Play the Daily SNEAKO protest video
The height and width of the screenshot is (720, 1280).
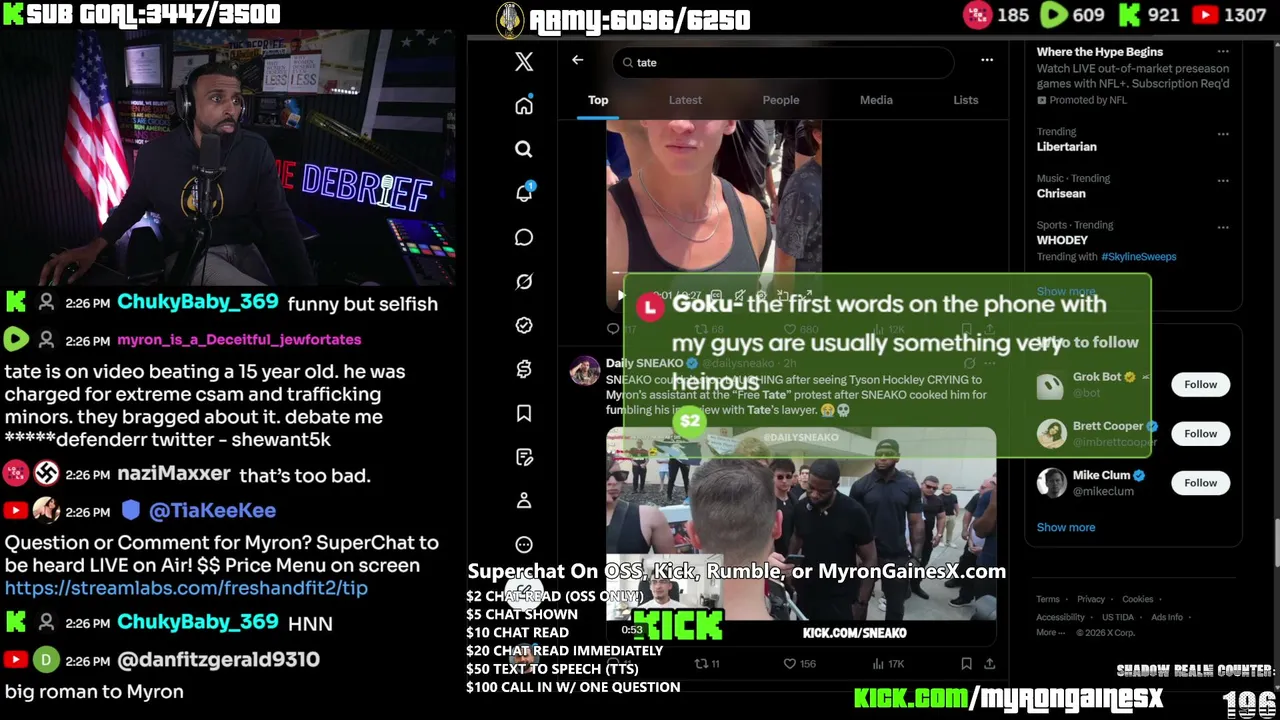tap(801, 538)
